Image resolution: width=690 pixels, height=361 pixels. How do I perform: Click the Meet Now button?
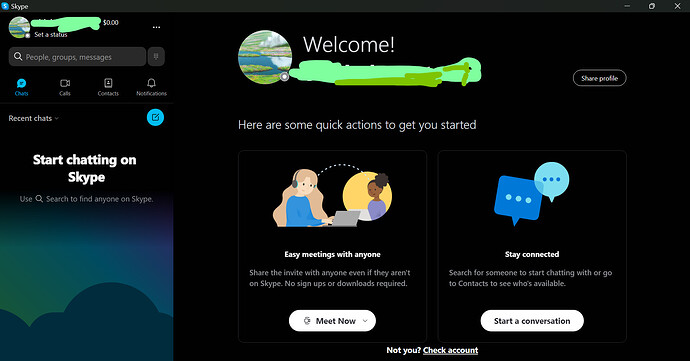(x=332, y=321)
